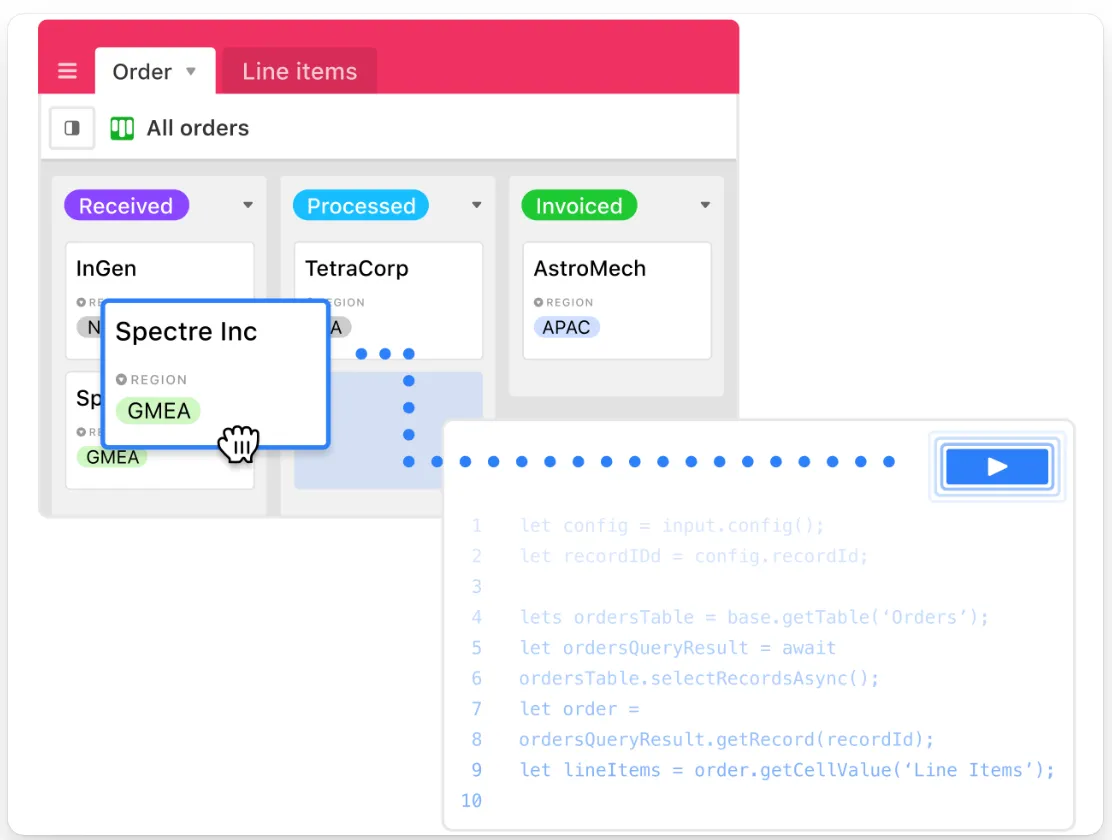Expand the Received column dropdown arrow
1112x840 pixels.
[x=248, y=205]
